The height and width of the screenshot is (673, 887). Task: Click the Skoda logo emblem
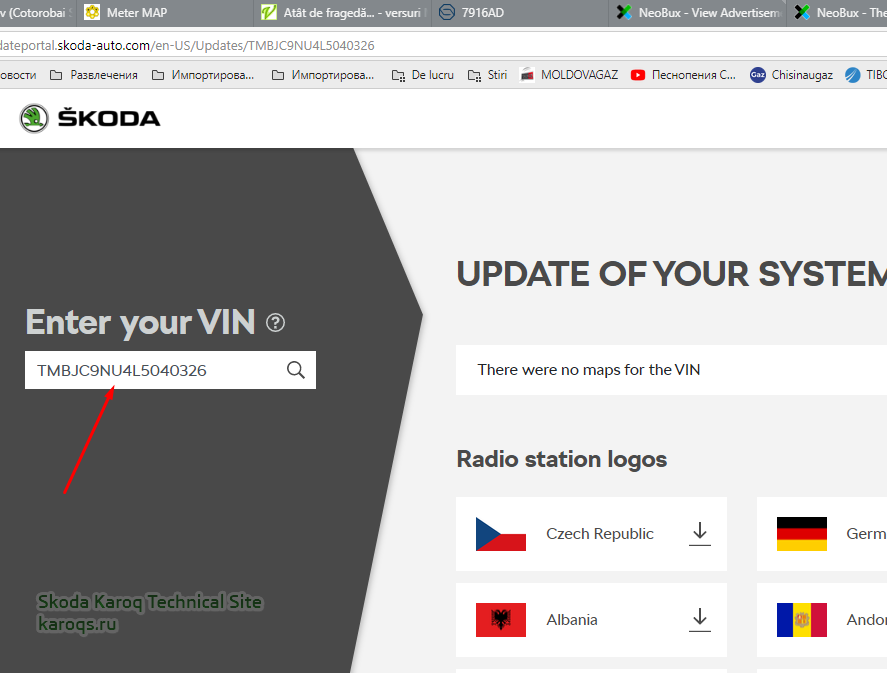[34, 119]
